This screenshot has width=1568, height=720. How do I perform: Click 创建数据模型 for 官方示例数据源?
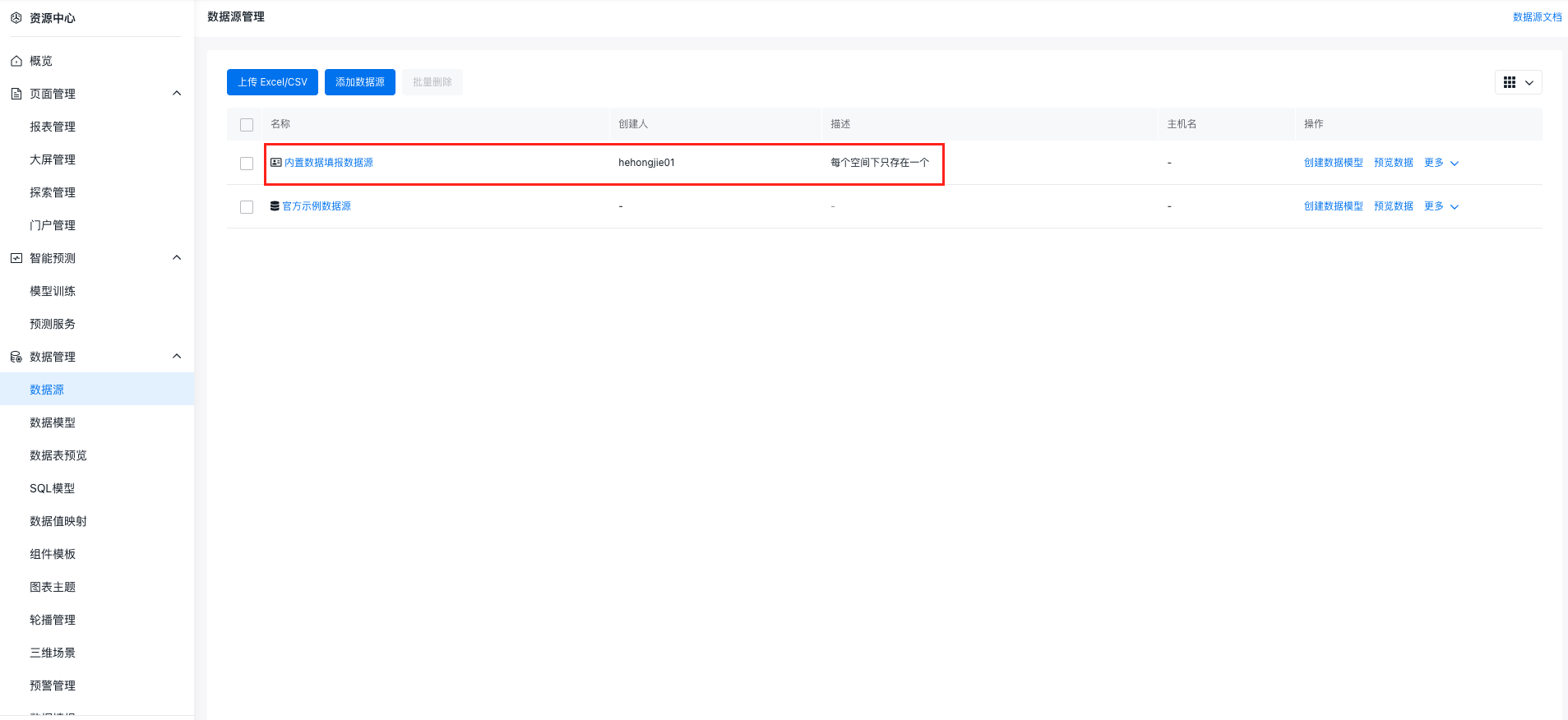[x=1334, y=206]
